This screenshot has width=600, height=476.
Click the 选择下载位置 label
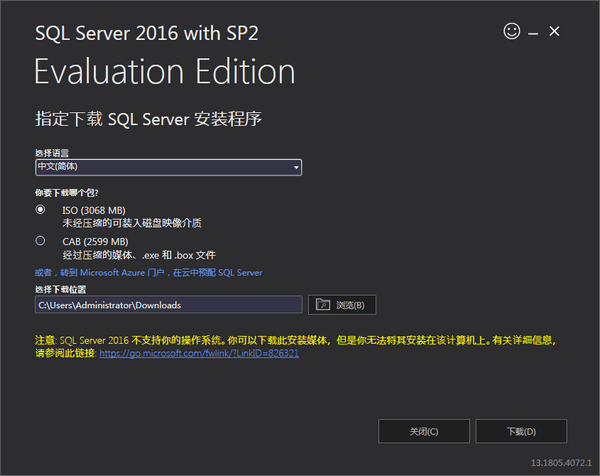click(x=60, y=289)
